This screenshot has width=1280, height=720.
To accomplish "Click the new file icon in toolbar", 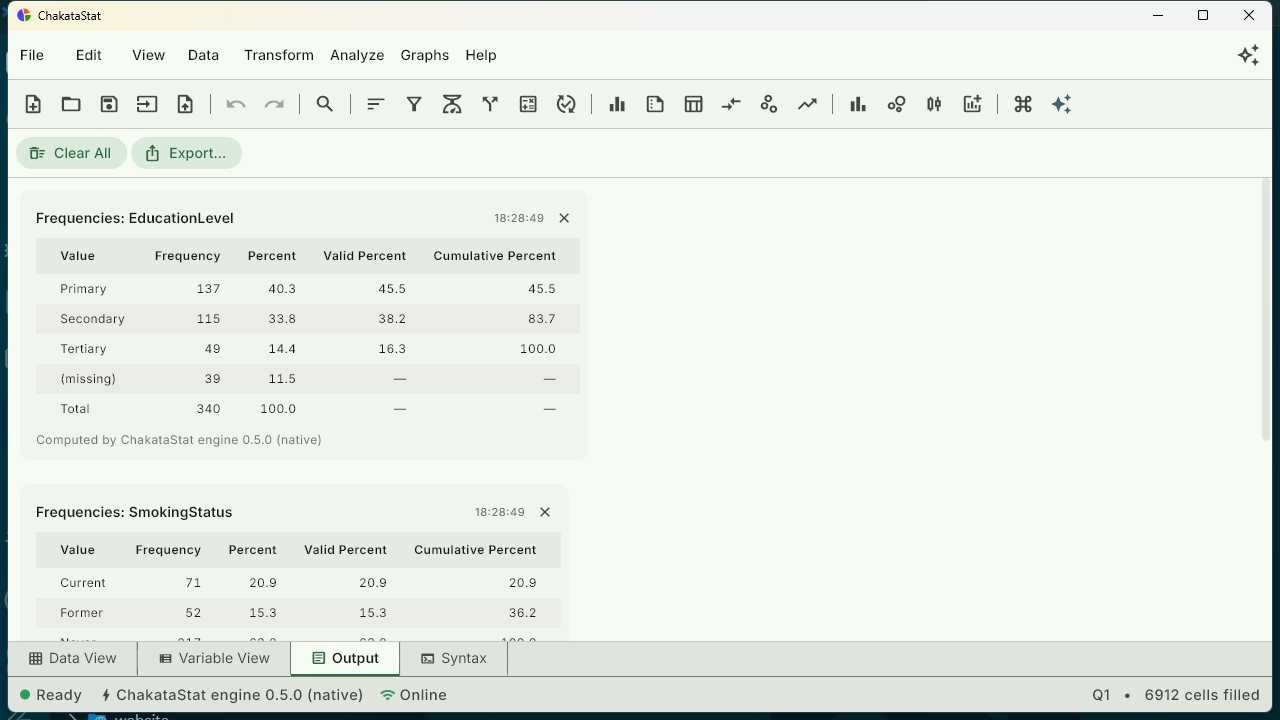I will [x=33, y=104].
